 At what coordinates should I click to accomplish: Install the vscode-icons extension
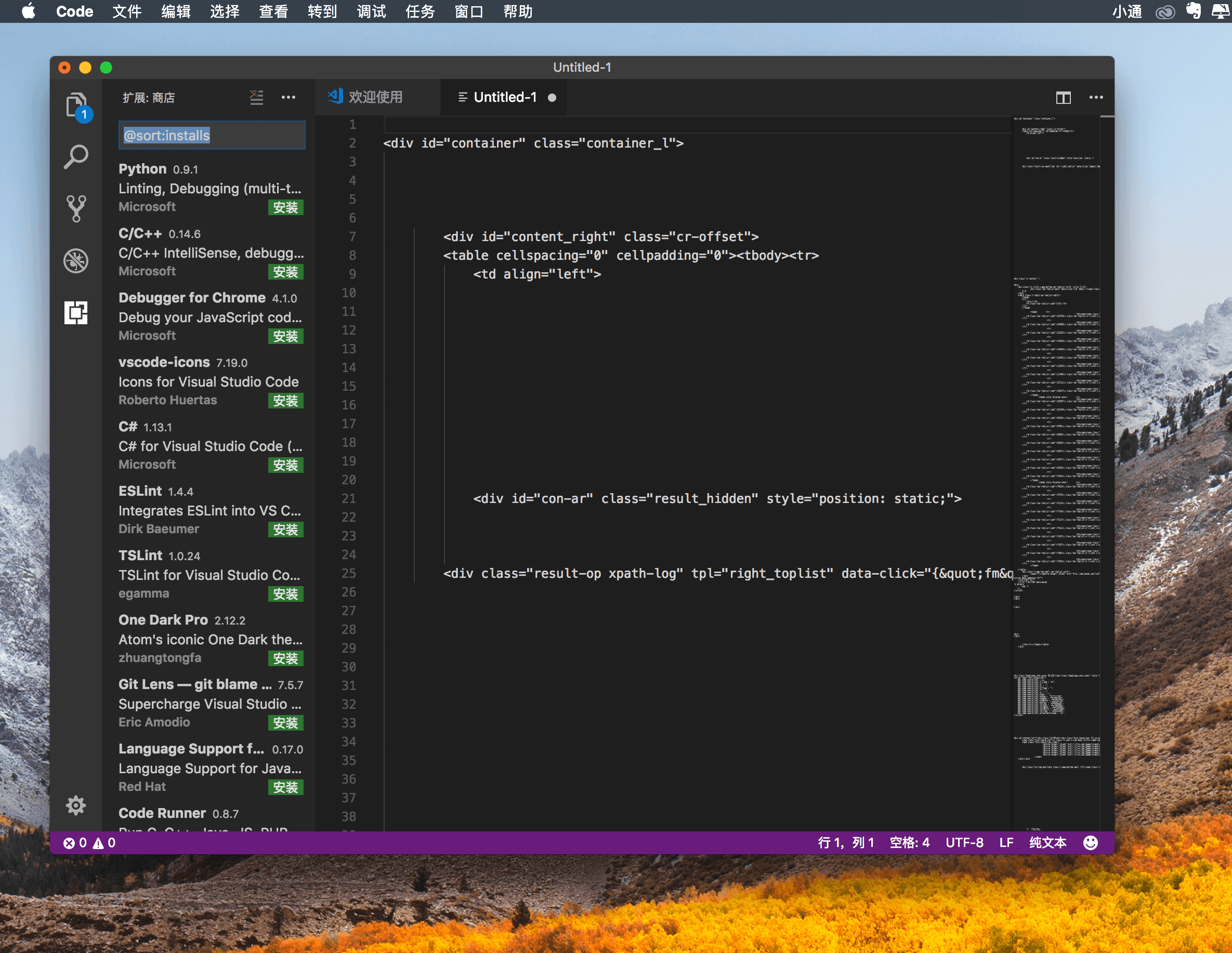(x=285, y=401)
